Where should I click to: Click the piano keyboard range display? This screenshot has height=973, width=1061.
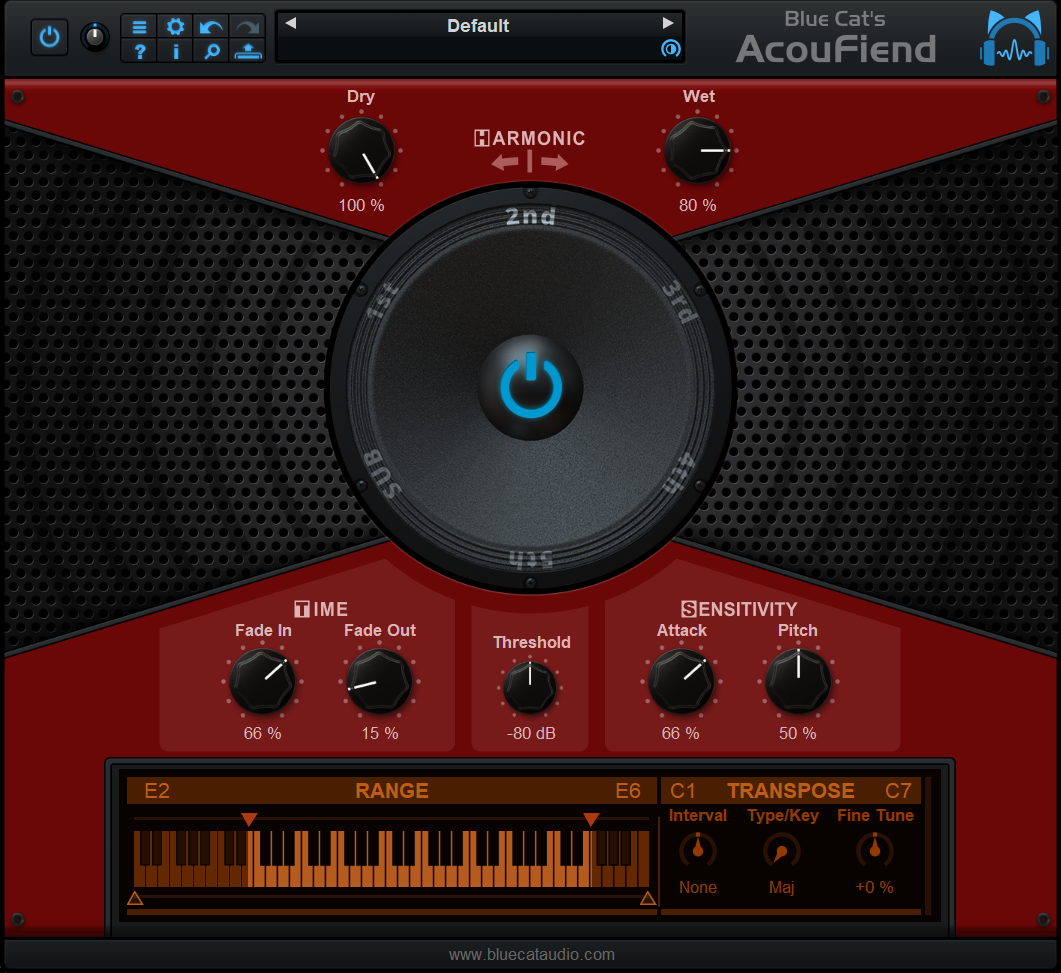391,859
